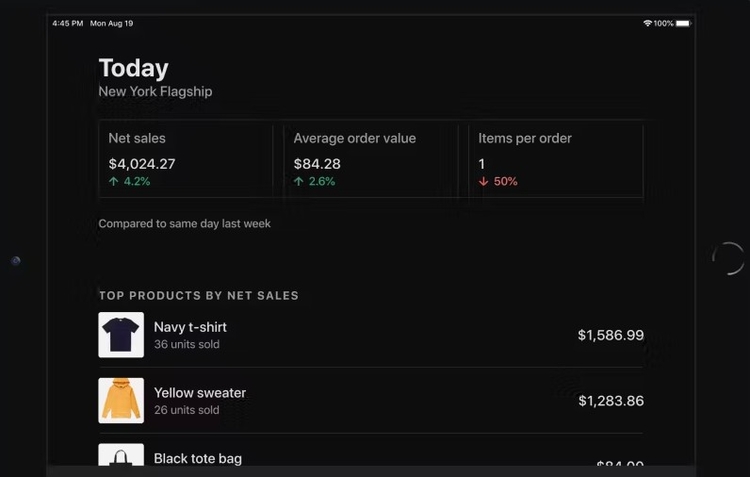The height and width of the screenshot is (477, 750).
Task: Tap the 4:45 PM status bar clock
Action: coord(67,23)
